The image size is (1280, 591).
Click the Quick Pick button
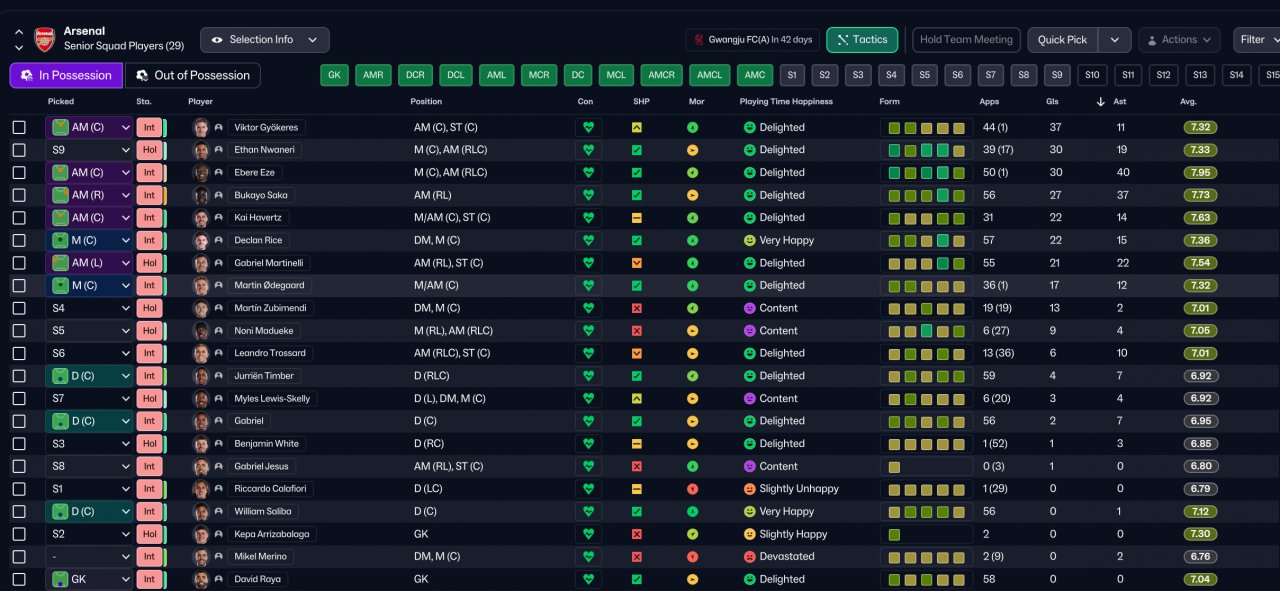(x=1063, y=40)
